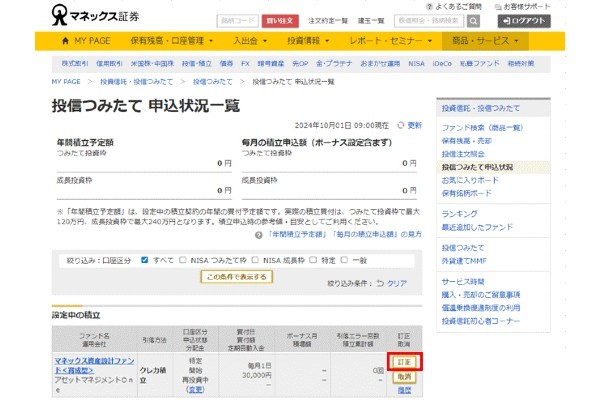This screenshot has width=600, height=400.
Task: Open ランキング sidebar link
Action: [x=460, y=214]
